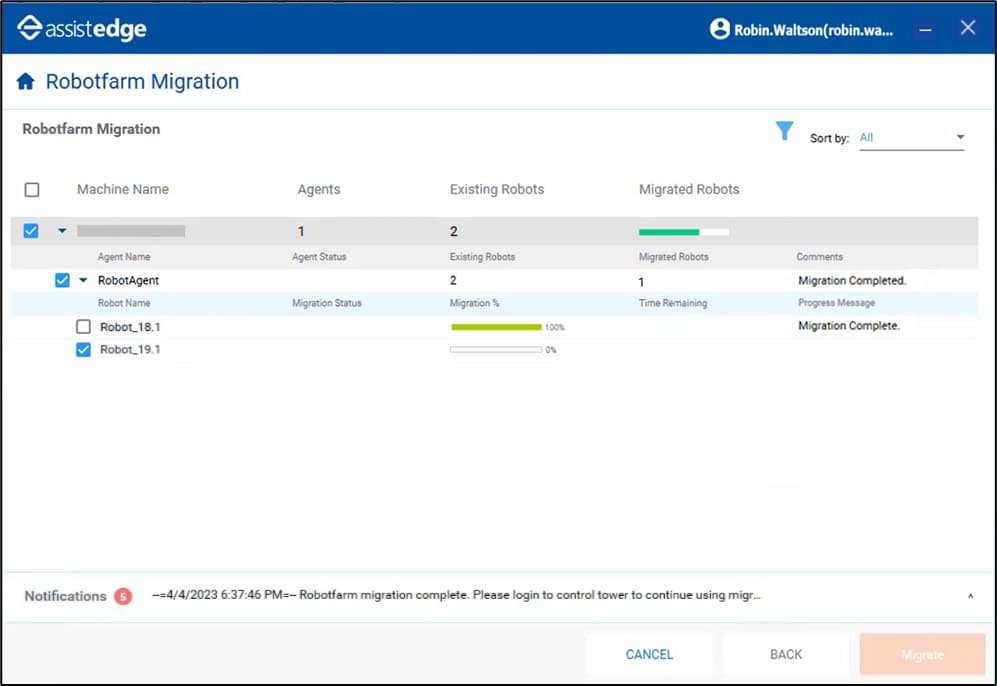This screenshot has width=997, height=686.
Task: Collapse the machine row arrow
Action: click(62, 231)
